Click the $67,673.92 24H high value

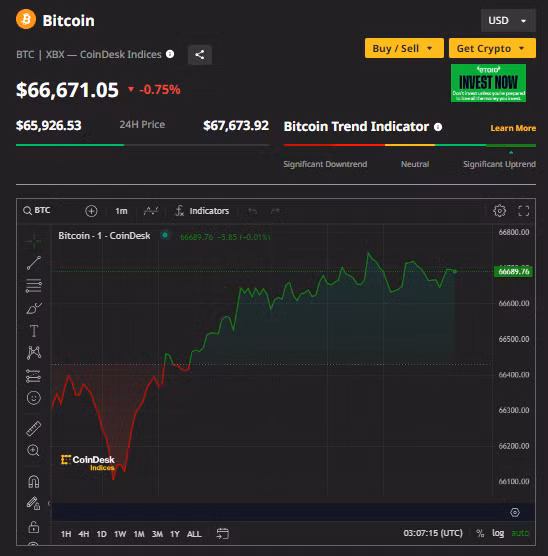click(x=236, y=126)
